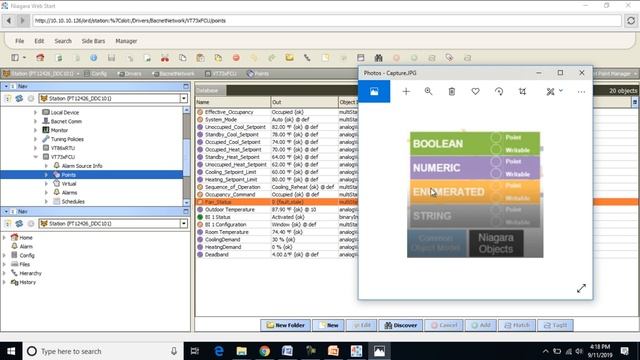Expand the Local Device tree node
640x360 pixels.
click(36, 112)
